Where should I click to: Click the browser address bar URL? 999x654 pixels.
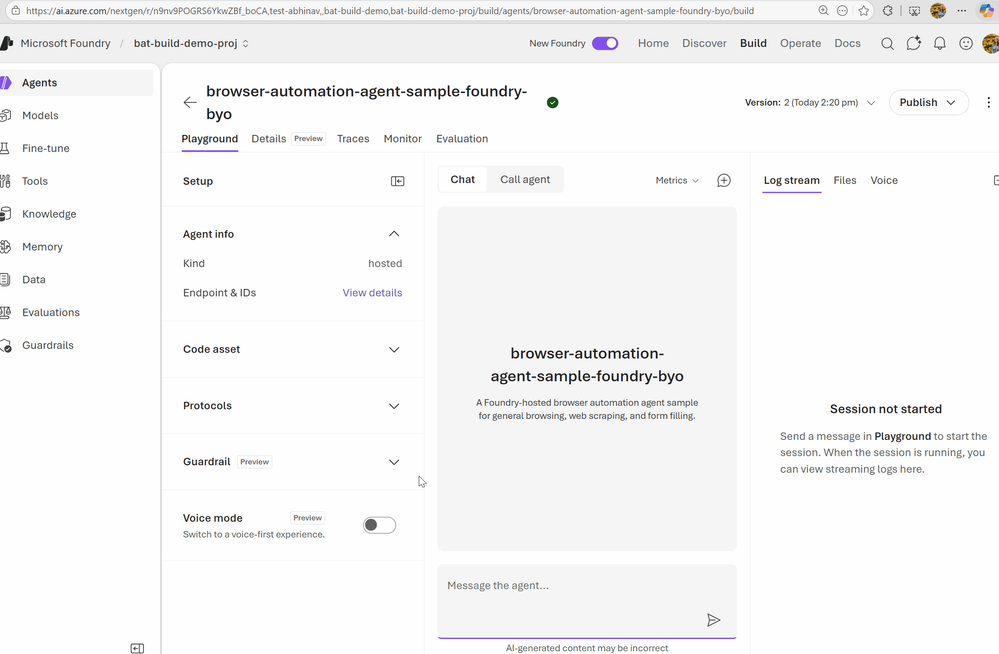pyautogui.click(x=390, y=11)
